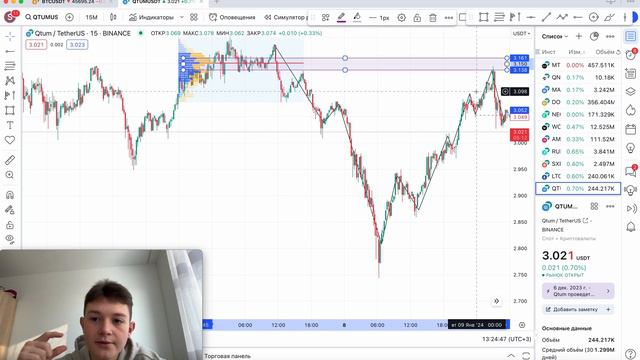Lock the selected drawing

pos(417,18)
